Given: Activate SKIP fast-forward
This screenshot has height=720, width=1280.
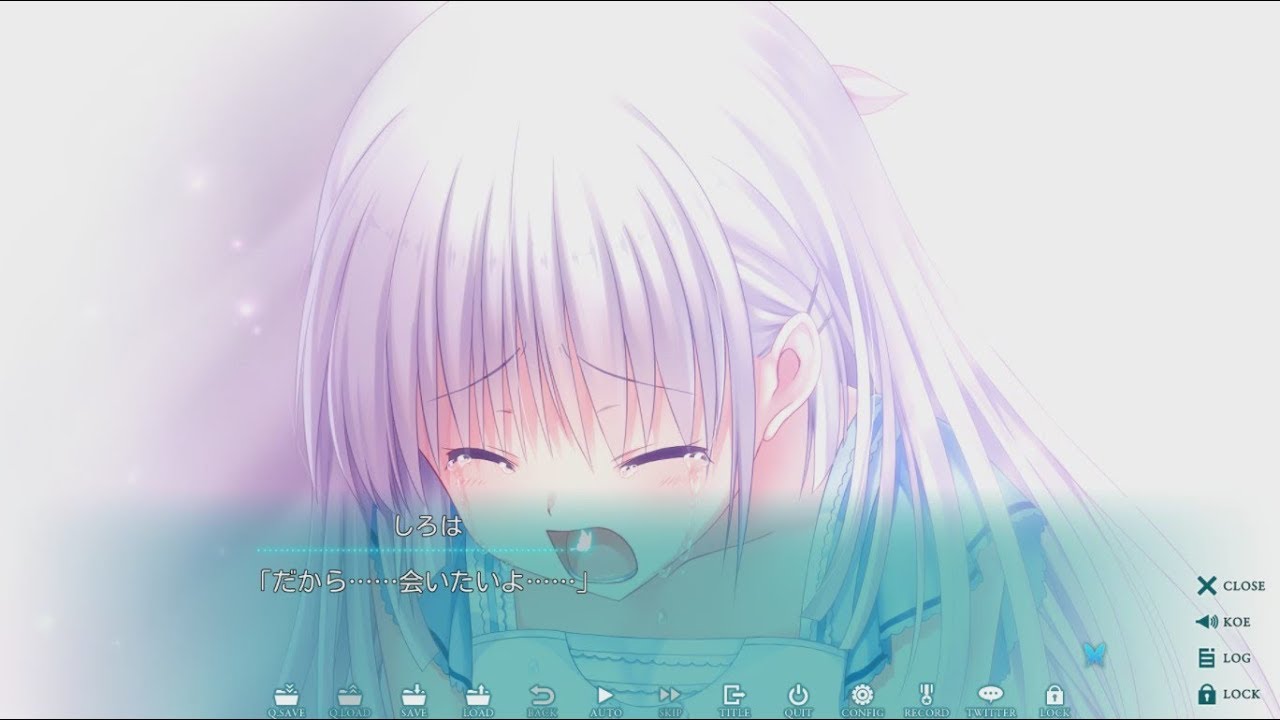Looking at the screenshot, I should (670, 699).
